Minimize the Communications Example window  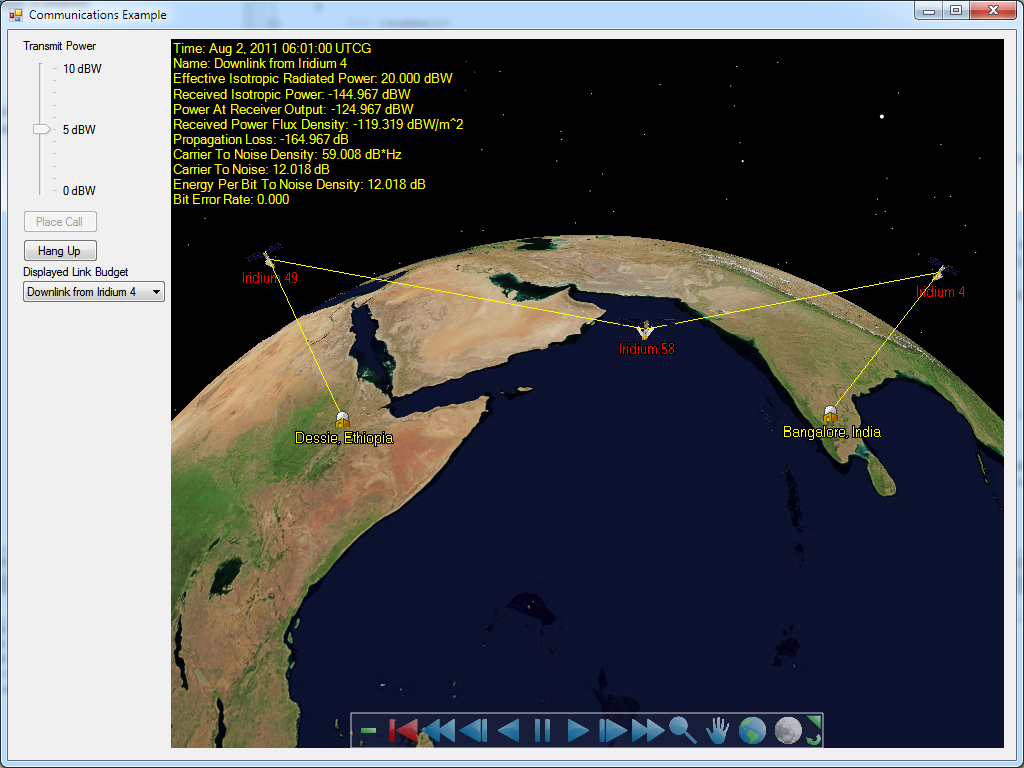(x=929, y=11)
